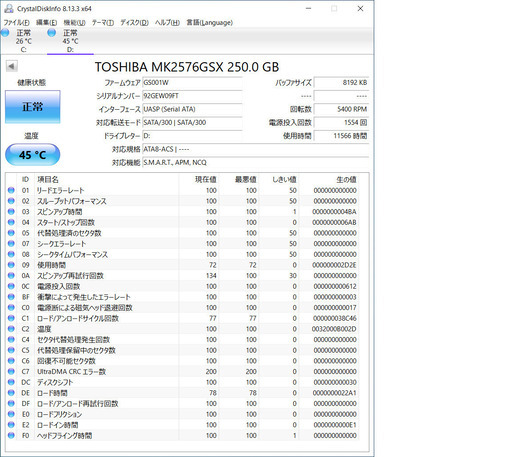512x457 pixels.
Task: Click the status icon for attribute E0
Action: (x=11, y=414)
